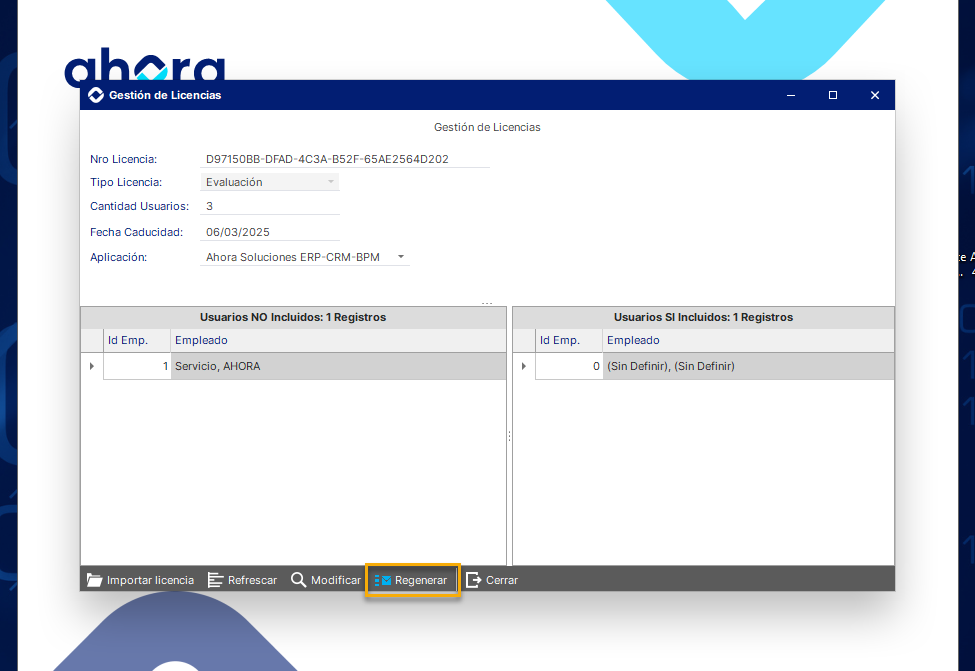Select the row indicator arrow for Servicio, AHORA
This screenshot has height=671, width=975.
pyautogui.click(x=92, y=366)
